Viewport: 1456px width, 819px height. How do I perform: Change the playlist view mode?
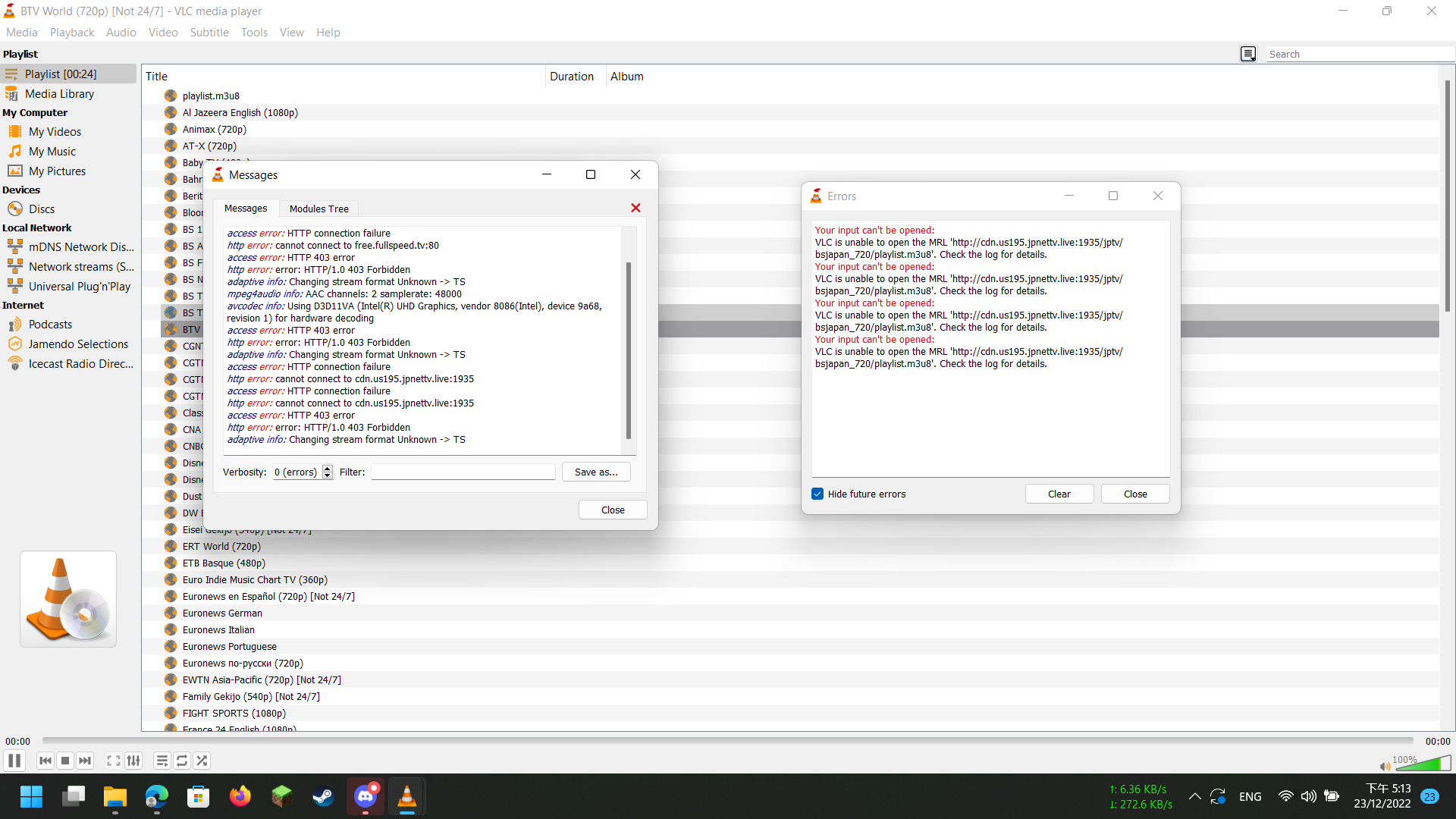[1248, 54]
